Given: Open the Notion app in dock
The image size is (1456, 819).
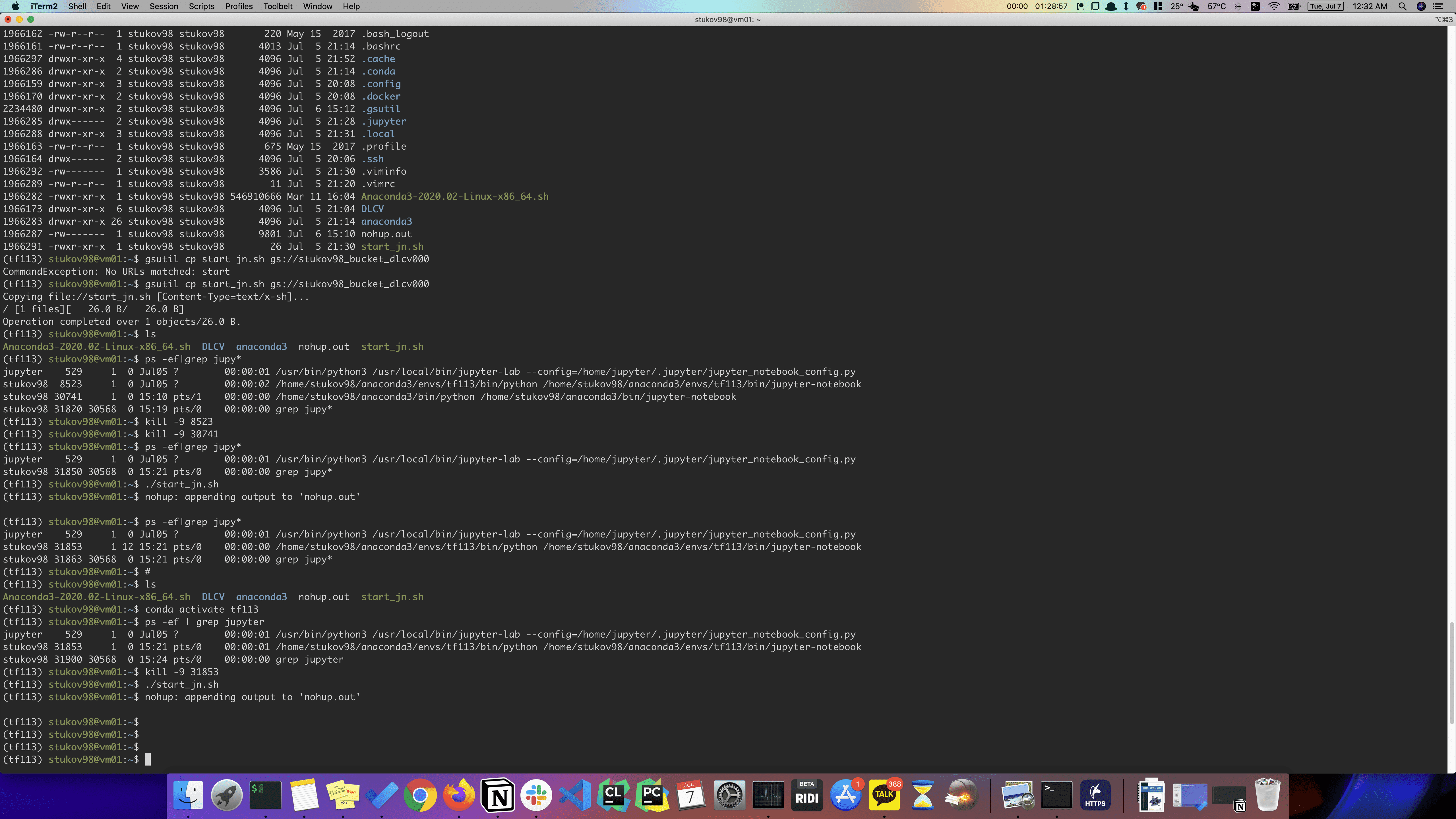Looking at the screenshot, I should 497,795.
